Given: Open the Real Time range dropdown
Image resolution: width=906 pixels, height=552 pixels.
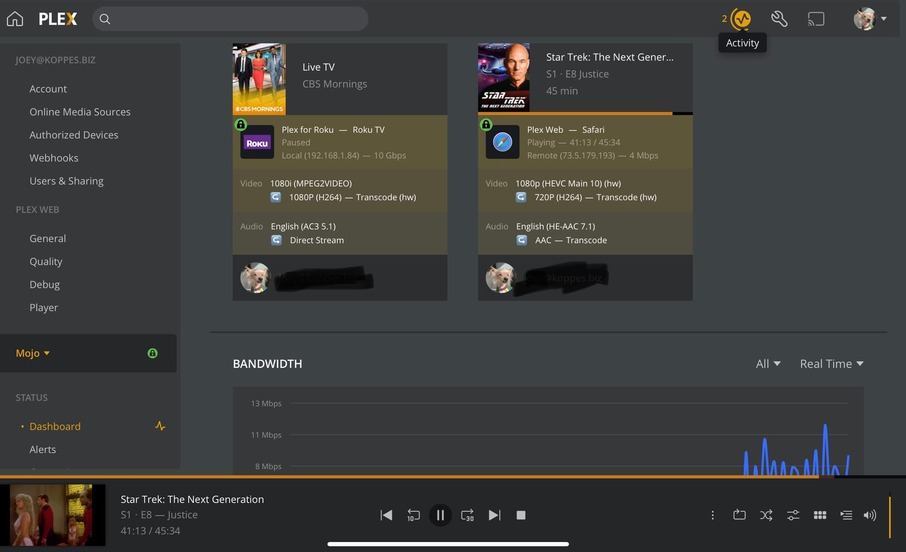Looking at the screenshot, I should pyautogui.click(x=831, y=364).
